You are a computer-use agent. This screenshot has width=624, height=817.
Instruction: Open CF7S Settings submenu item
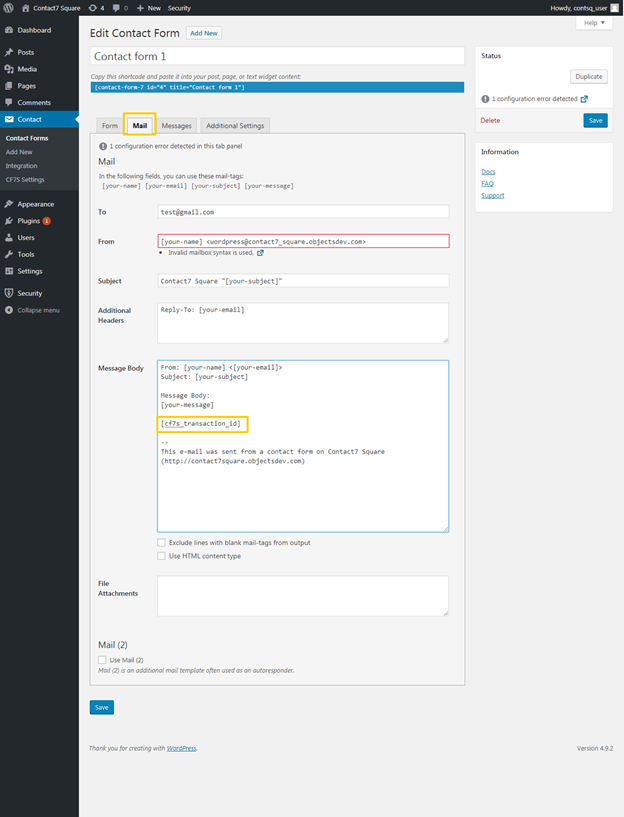(x=25, y=180)
